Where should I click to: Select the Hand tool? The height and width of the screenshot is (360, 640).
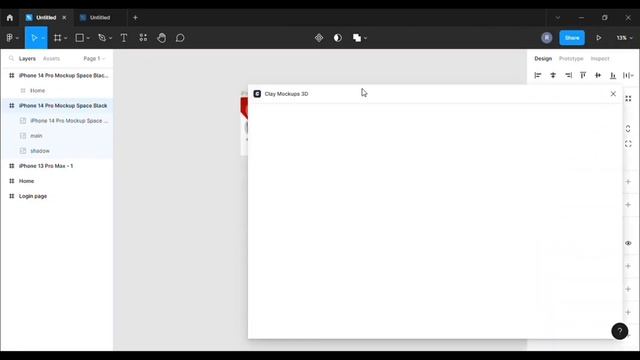(162, 38)
